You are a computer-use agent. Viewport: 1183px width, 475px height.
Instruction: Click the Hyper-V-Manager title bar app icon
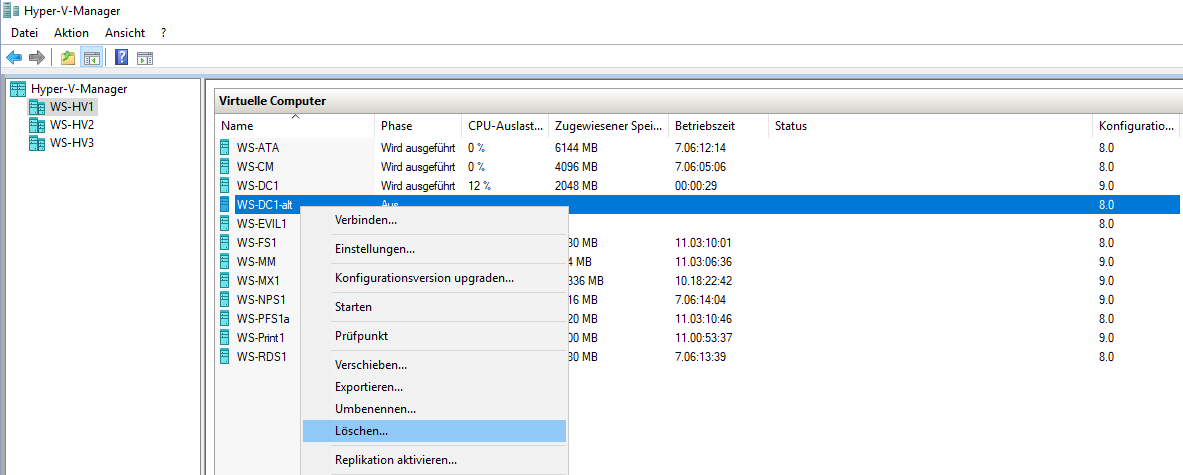(11, 11)
